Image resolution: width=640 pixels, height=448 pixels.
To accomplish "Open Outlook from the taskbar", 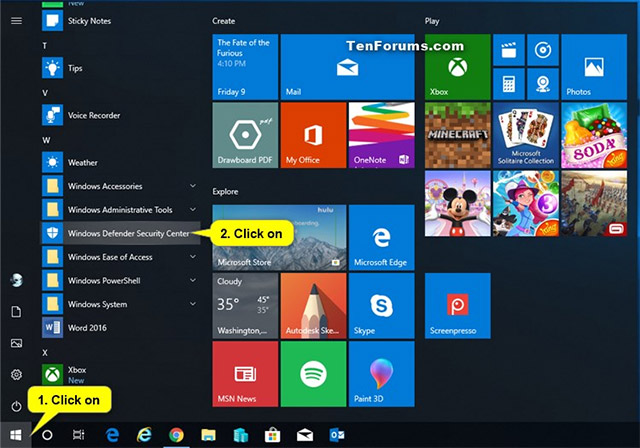I will coord(337,435).
